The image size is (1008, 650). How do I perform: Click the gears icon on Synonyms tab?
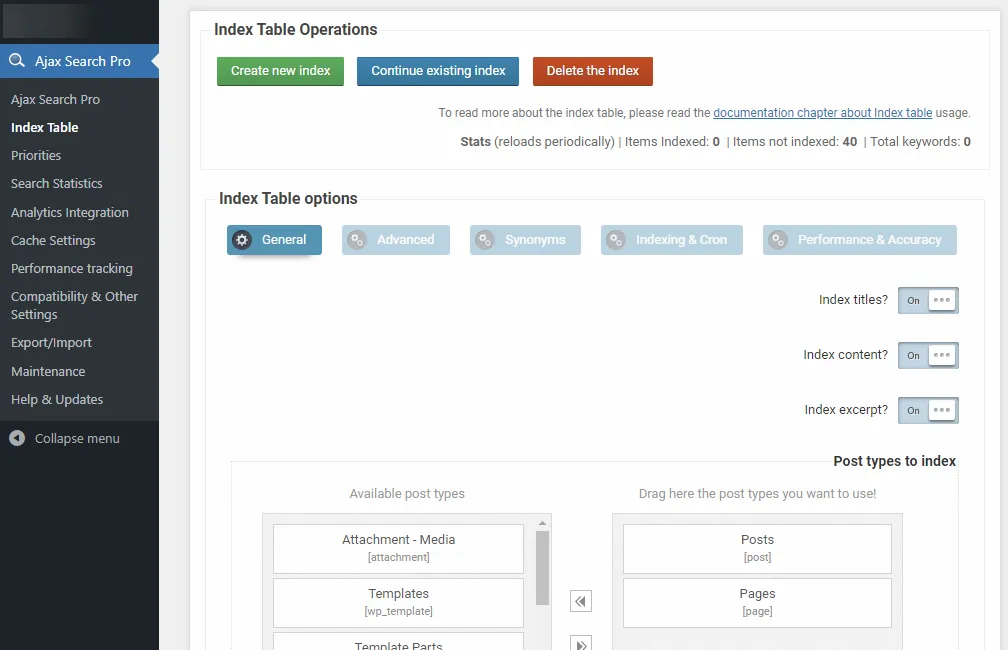tap(485, 240)
